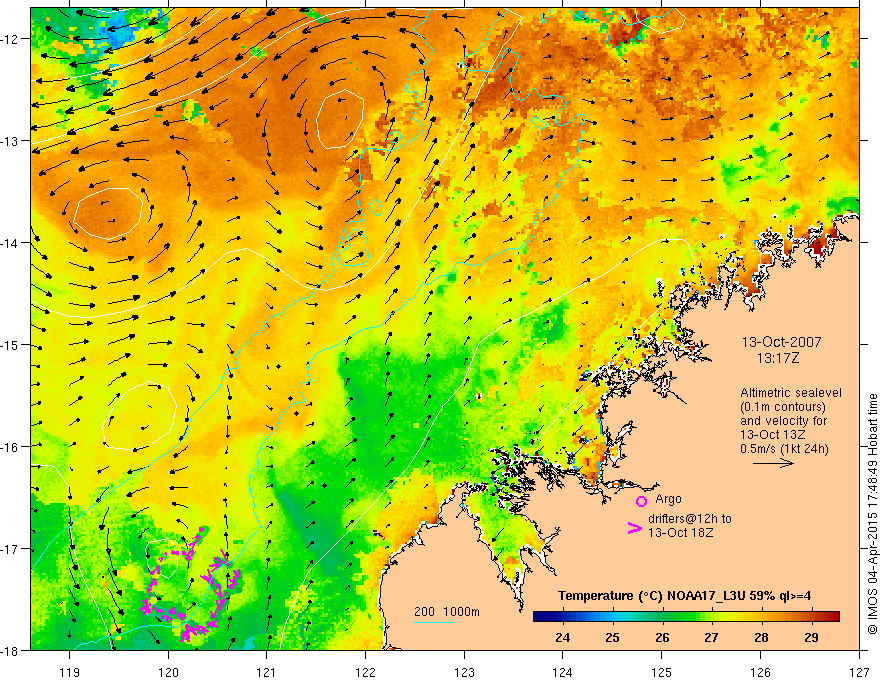The height and width of the screenshot is (680, 880).
Task: Click the longitude axis label 123
Action: click(464, 672)
